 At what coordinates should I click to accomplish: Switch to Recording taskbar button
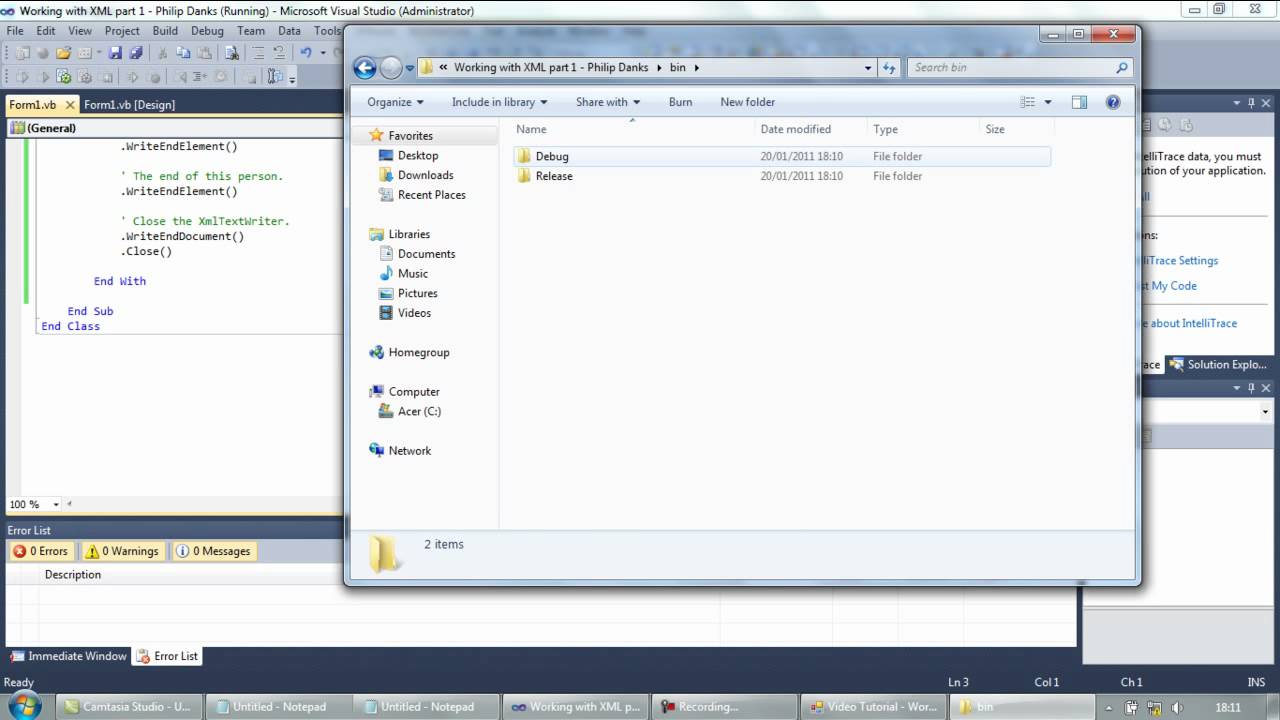(x=723, y=707)
